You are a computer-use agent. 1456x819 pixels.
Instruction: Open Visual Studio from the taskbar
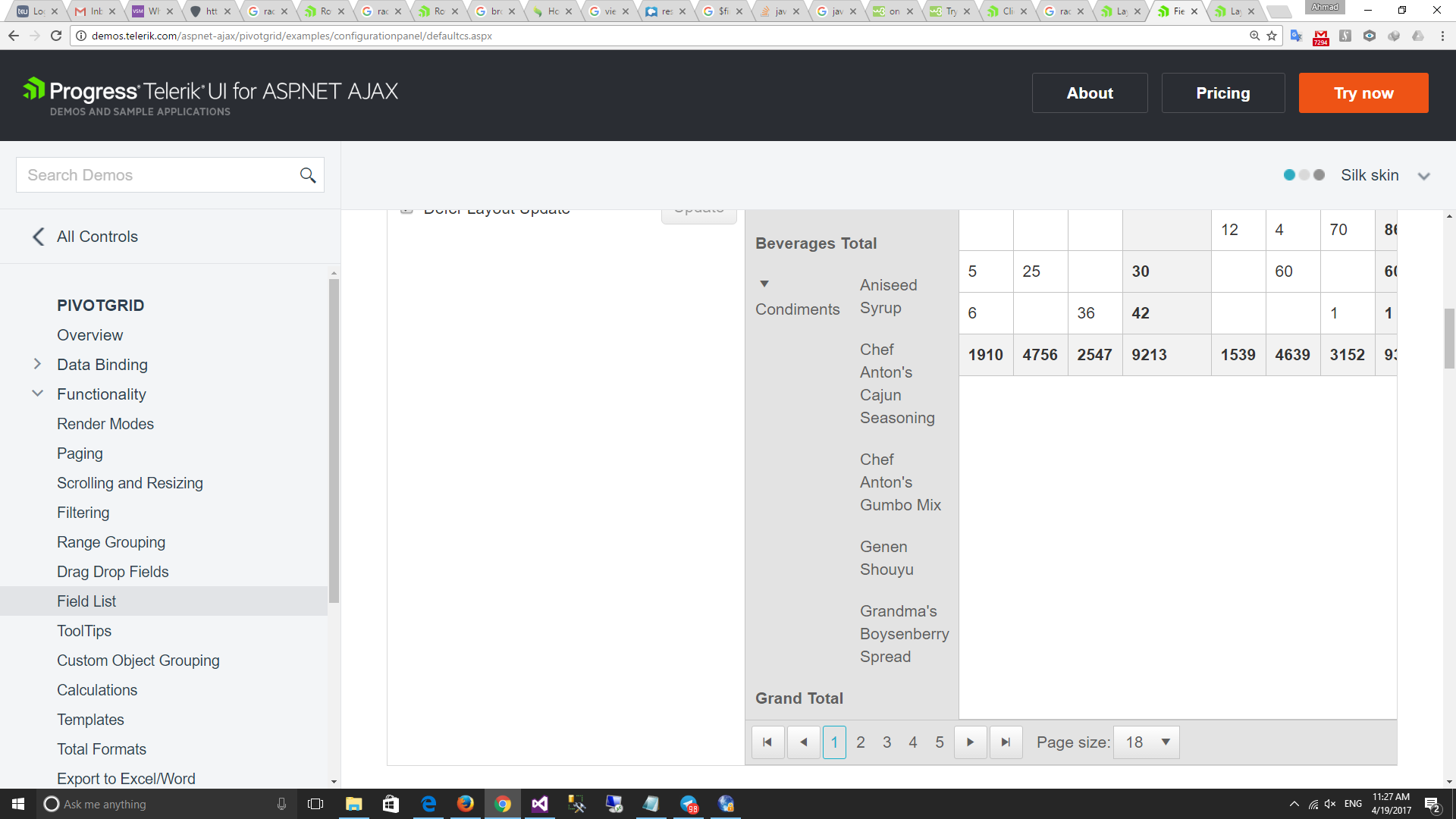coord(539,804)
